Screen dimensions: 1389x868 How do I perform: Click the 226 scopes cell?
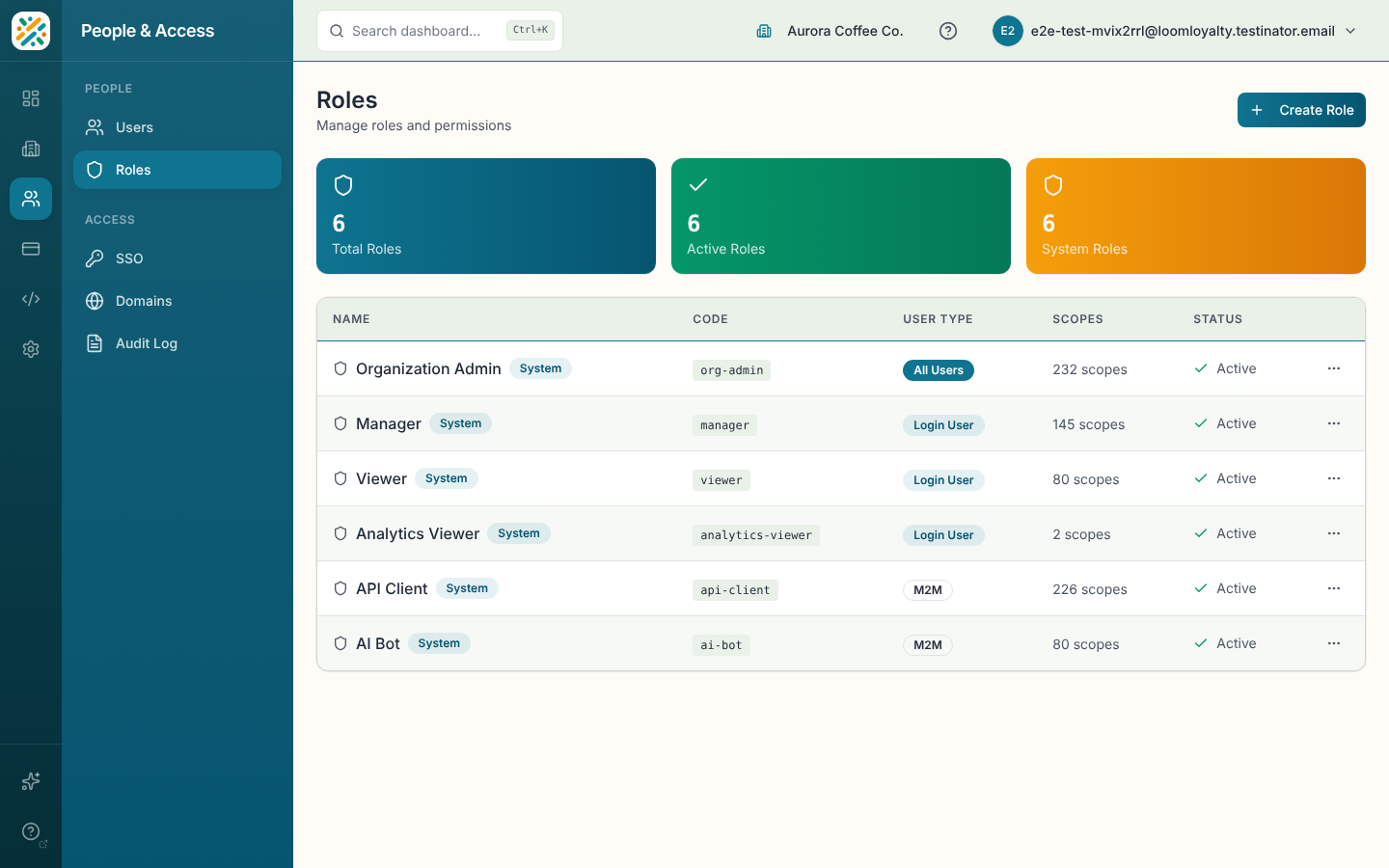tap(1090, 589)
